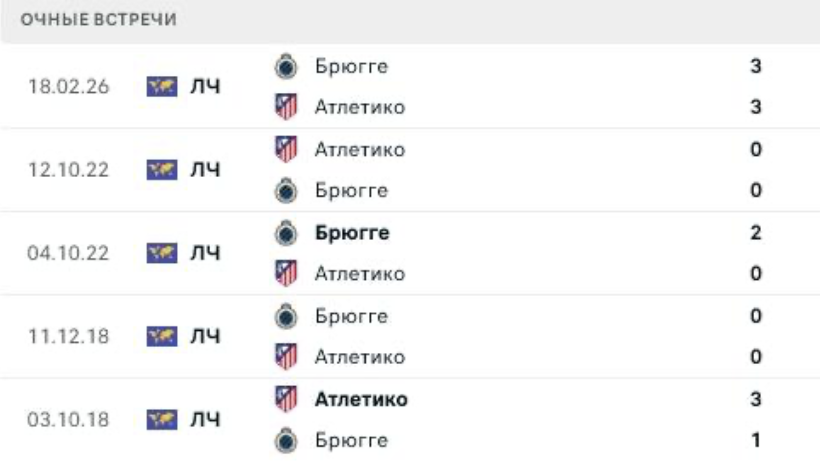The height and width of the screenshot is (470, 826).
Task: Click Атлетико crest in the 11.12.18 match
Action: tap(286, 357)
